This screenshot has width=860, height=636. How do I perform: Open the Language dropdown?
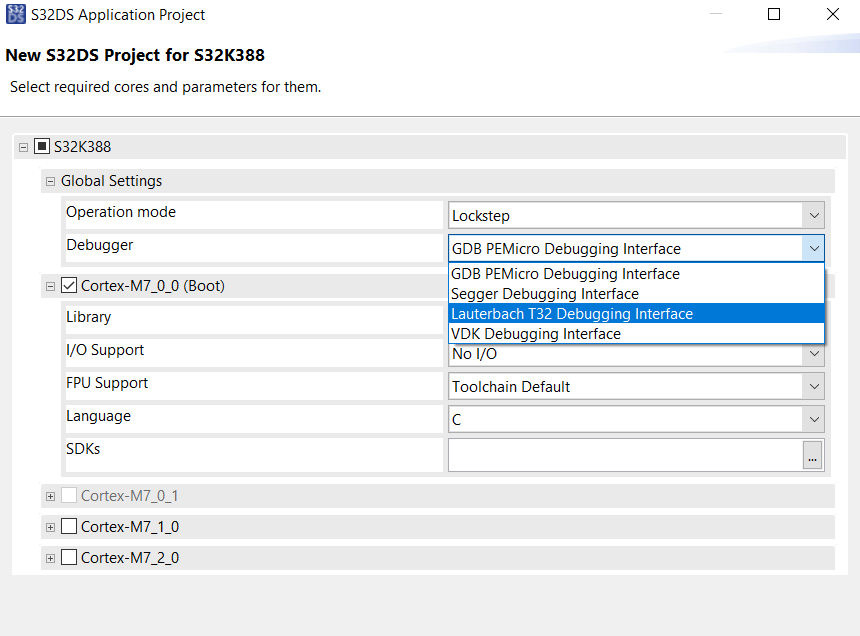click(x=814, y=418)
